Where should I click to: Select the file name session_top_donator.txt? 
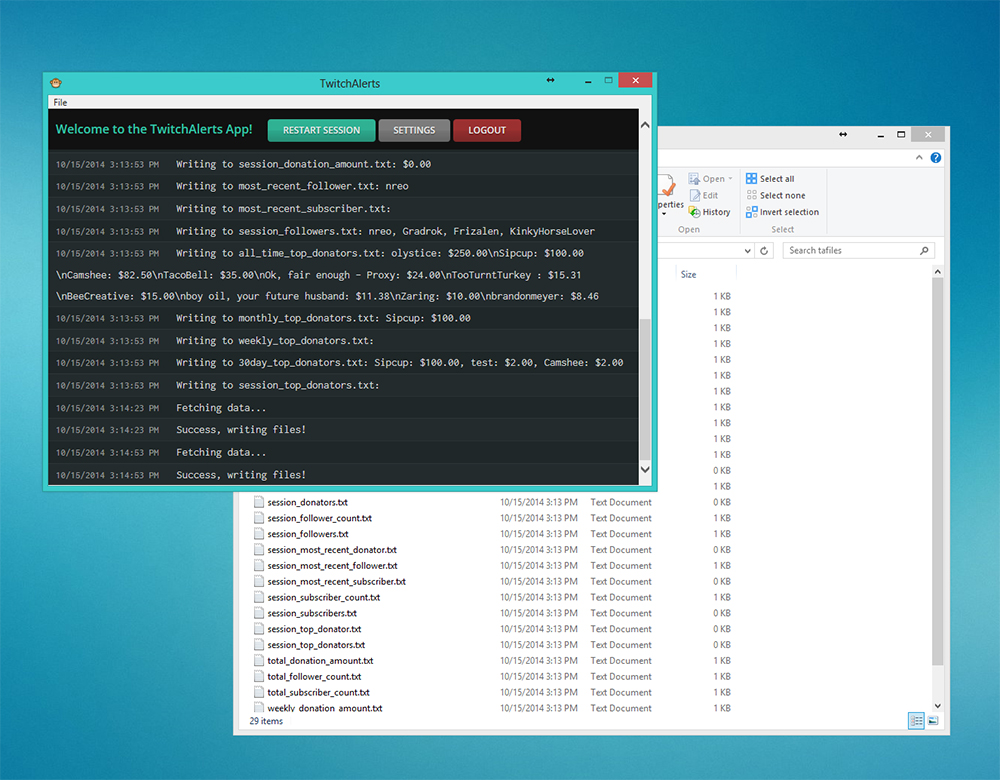click(x=314, y=629)
